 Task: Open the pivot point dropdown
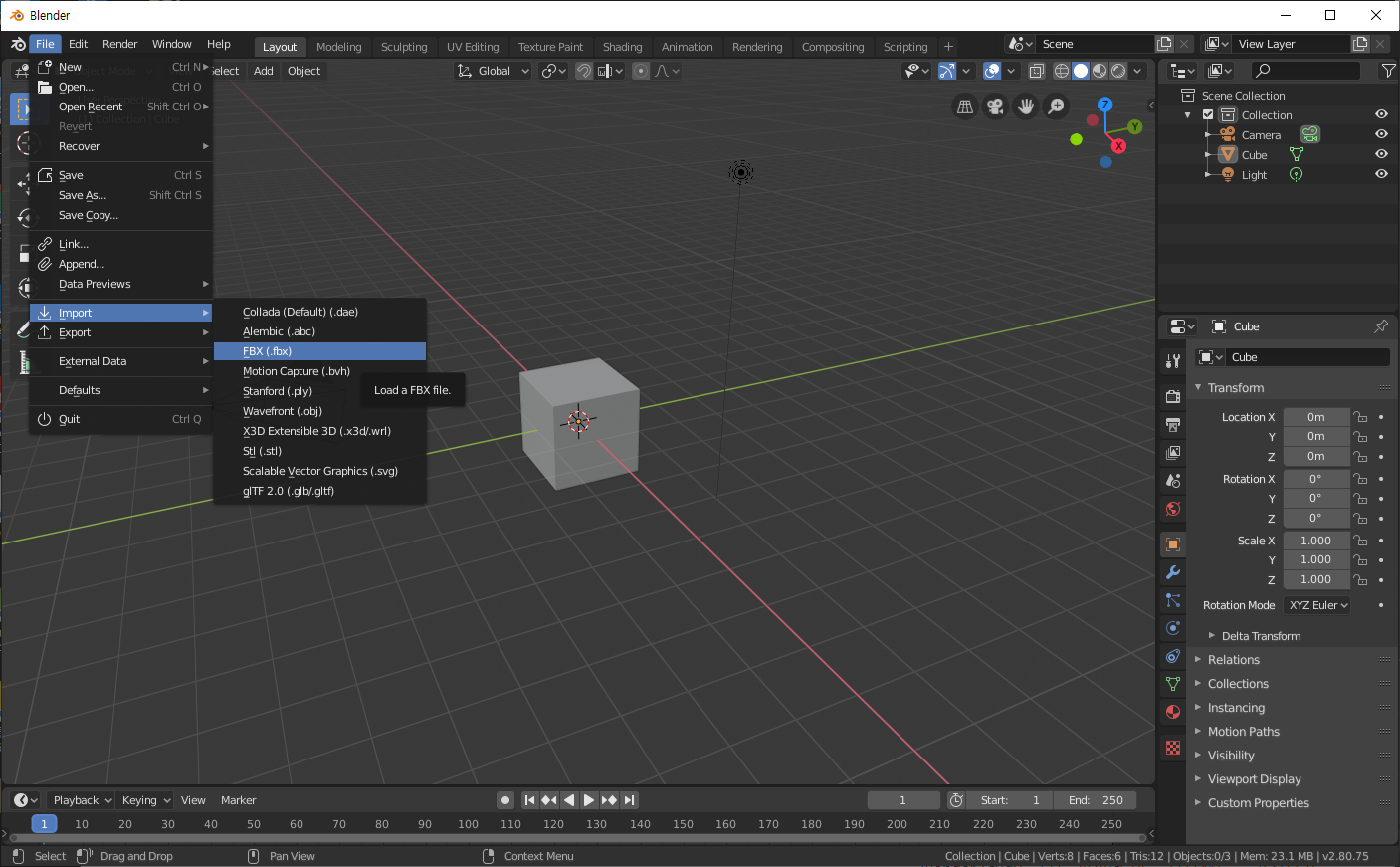pyautogui.click(x=553, y=71)
